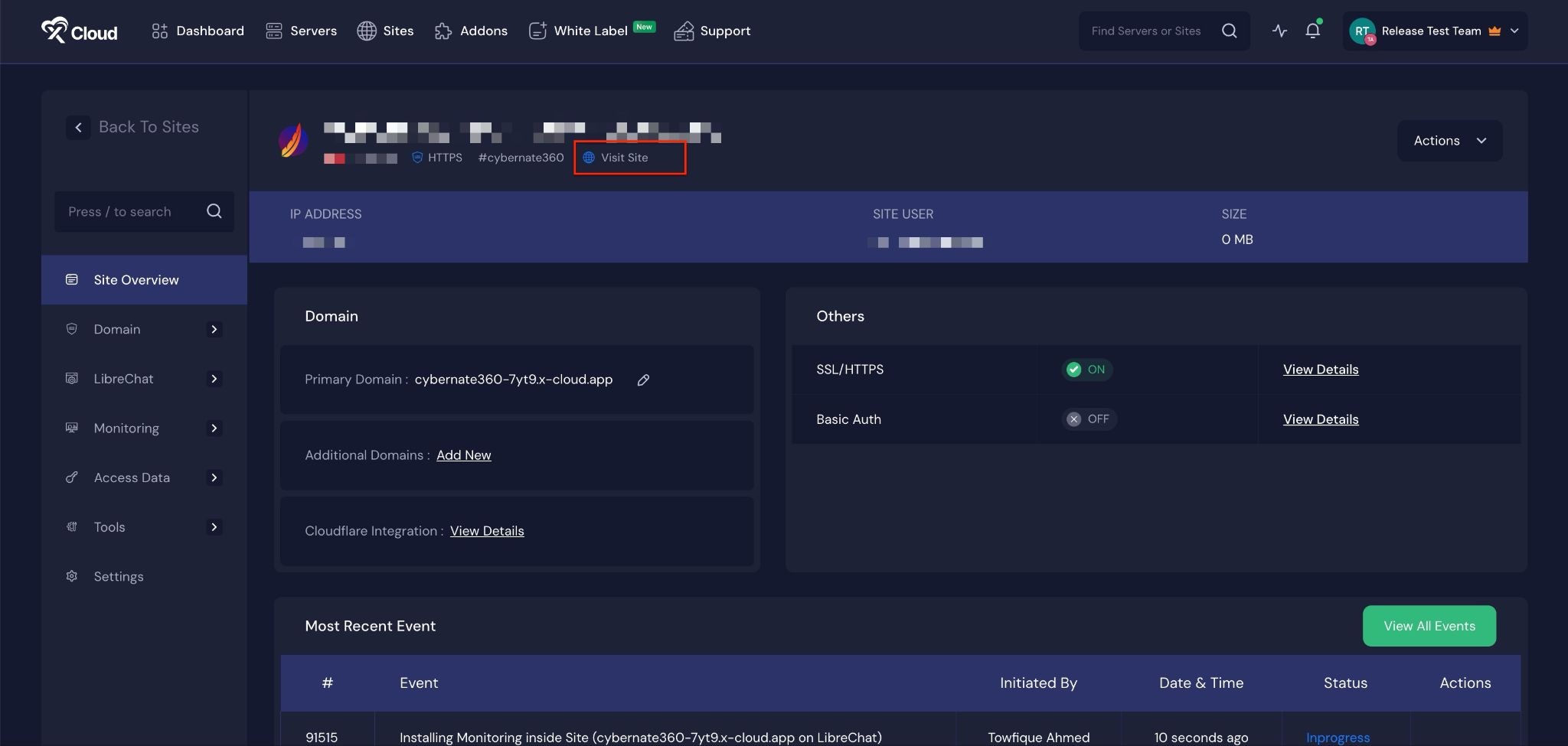Open the Actions dropdown
The image size is (1568, 746).
click(x=1448, y=141)
